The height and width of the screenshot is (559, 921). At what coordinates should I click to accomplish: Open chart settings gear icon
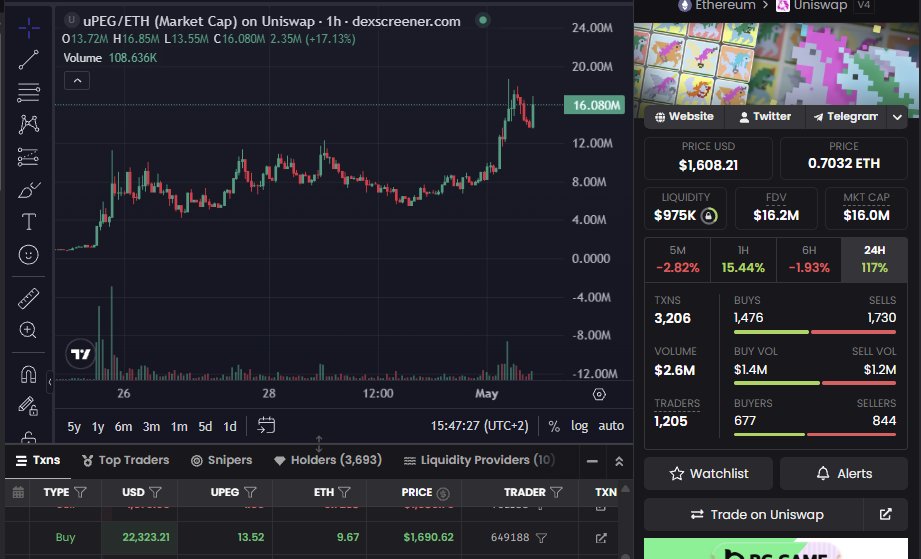599,395
